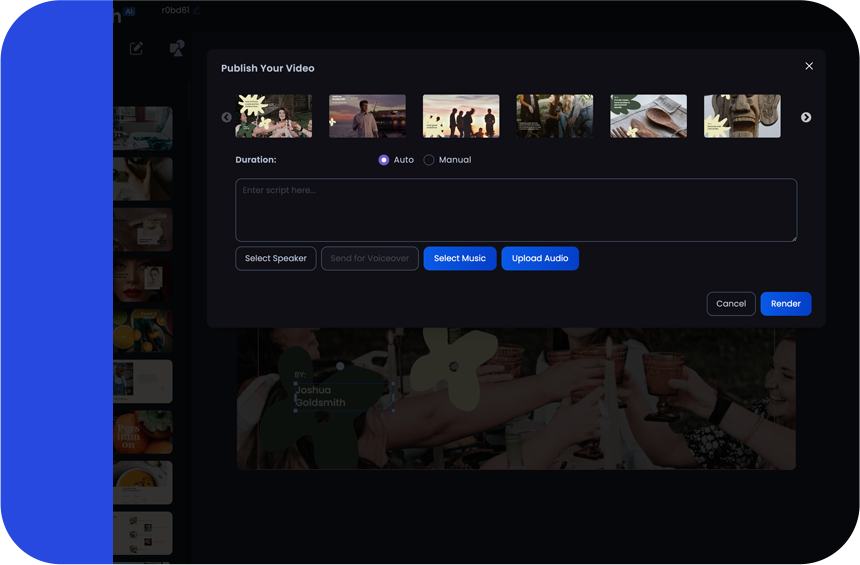860x565 pixels.
Task: Close the Publish Your Video dialog
Action: (809, 66)
